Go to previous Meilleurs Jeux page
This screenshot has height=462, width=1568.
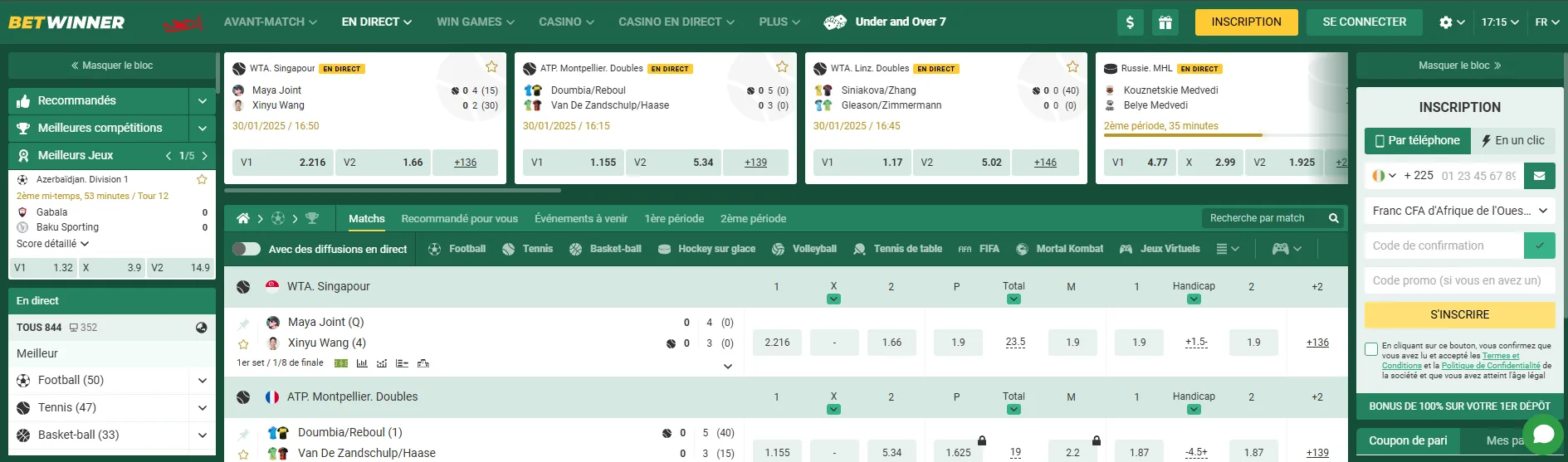(169, 155)
